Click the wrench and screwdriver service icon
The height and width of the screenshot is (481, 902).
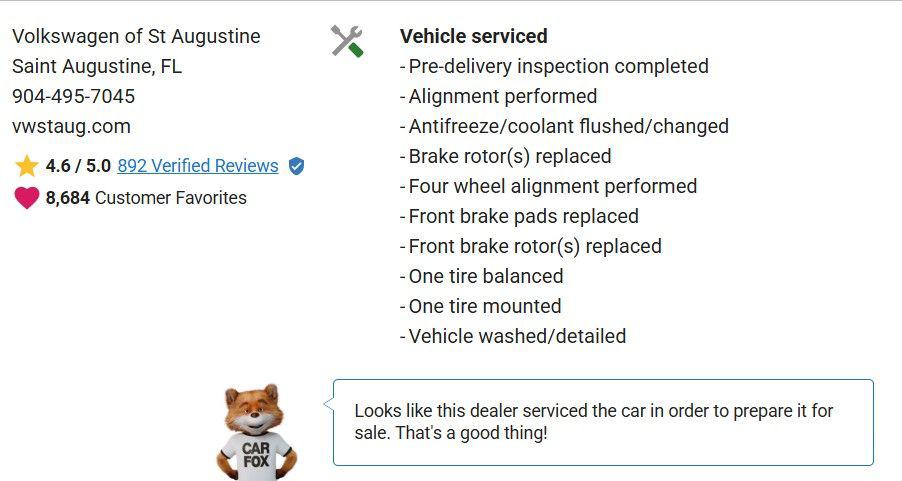347,41
